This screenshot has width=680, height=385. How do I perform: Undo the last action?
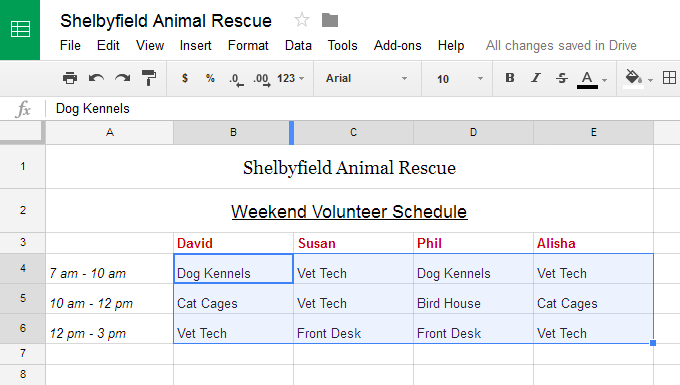[96, 78]
